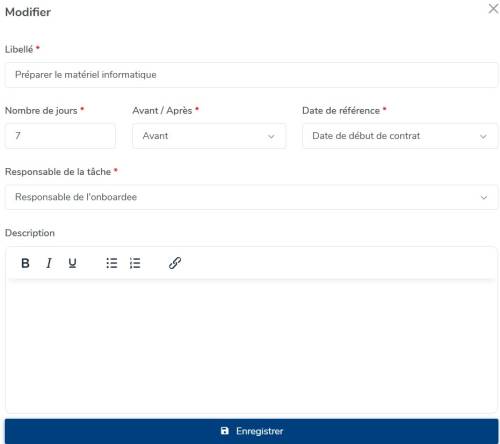500x444 pixels.
Task: Insert a numbered list in description
Action: [x=135, y=263]
